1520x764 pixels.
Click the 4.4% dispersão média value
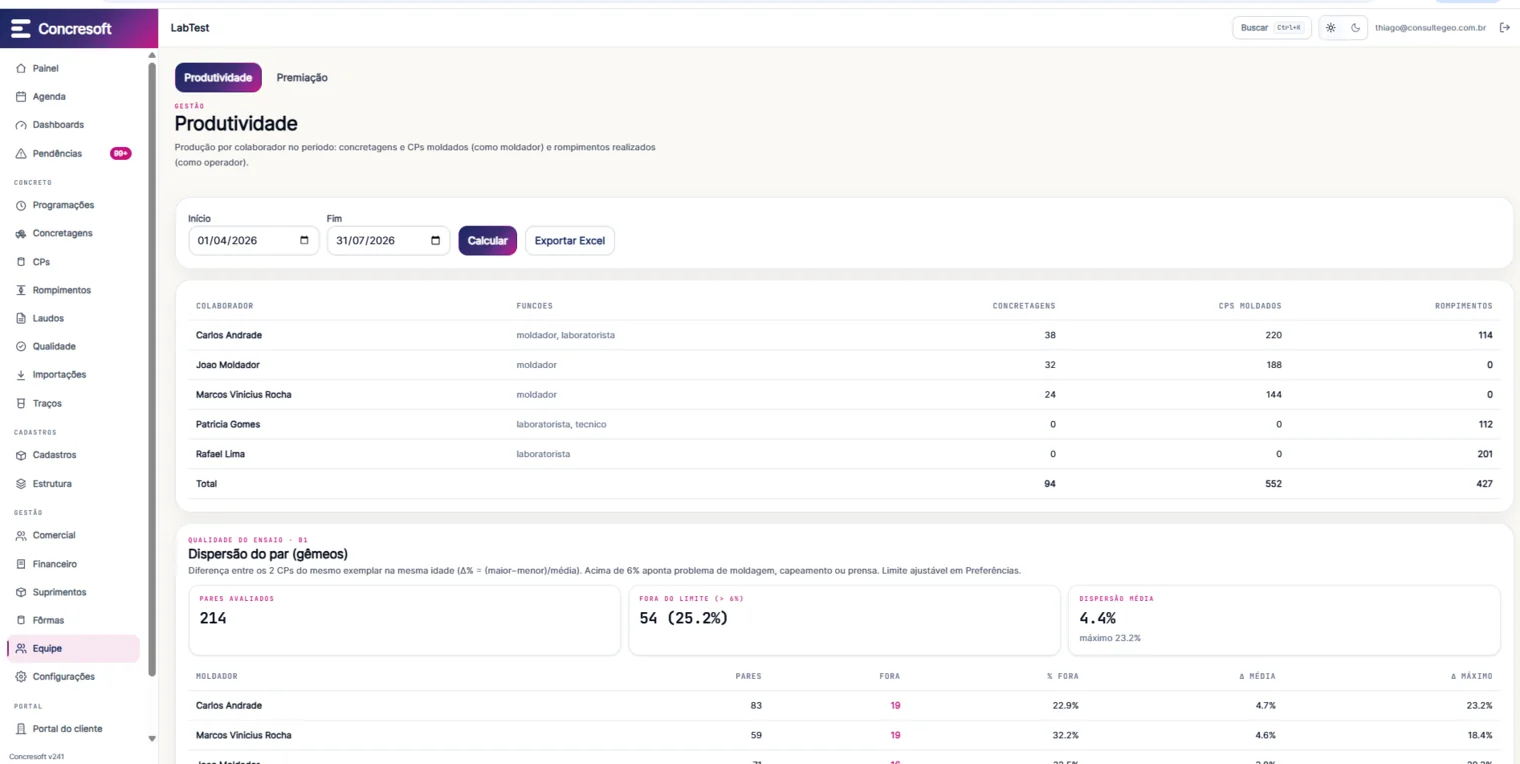pos(1098,619)
